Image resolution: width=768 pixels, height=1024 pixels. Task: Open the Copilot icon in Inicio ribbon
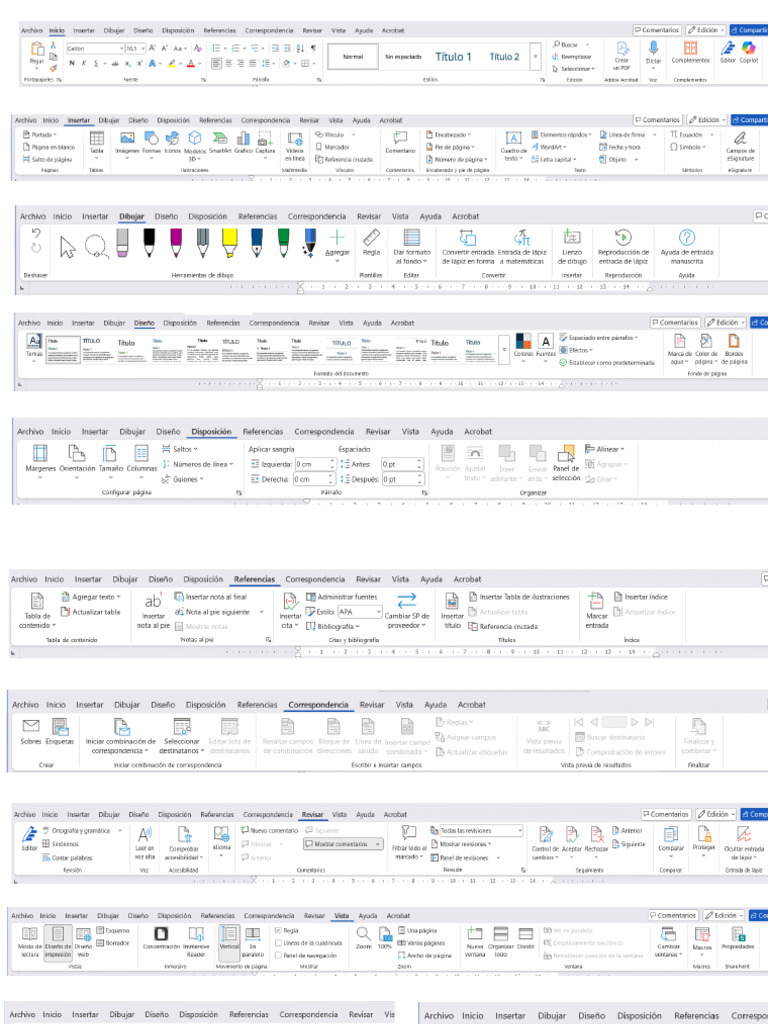click(x=748, y=48)
